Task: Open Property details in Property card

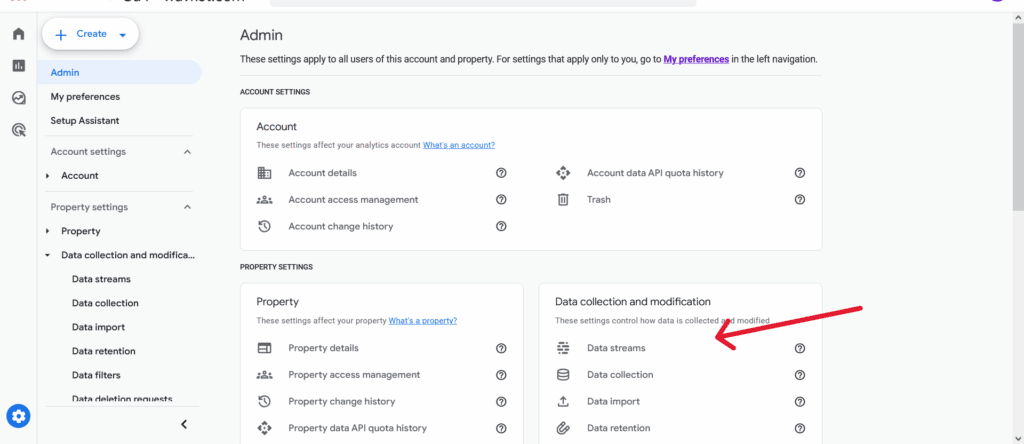Action: click(323, 348)
